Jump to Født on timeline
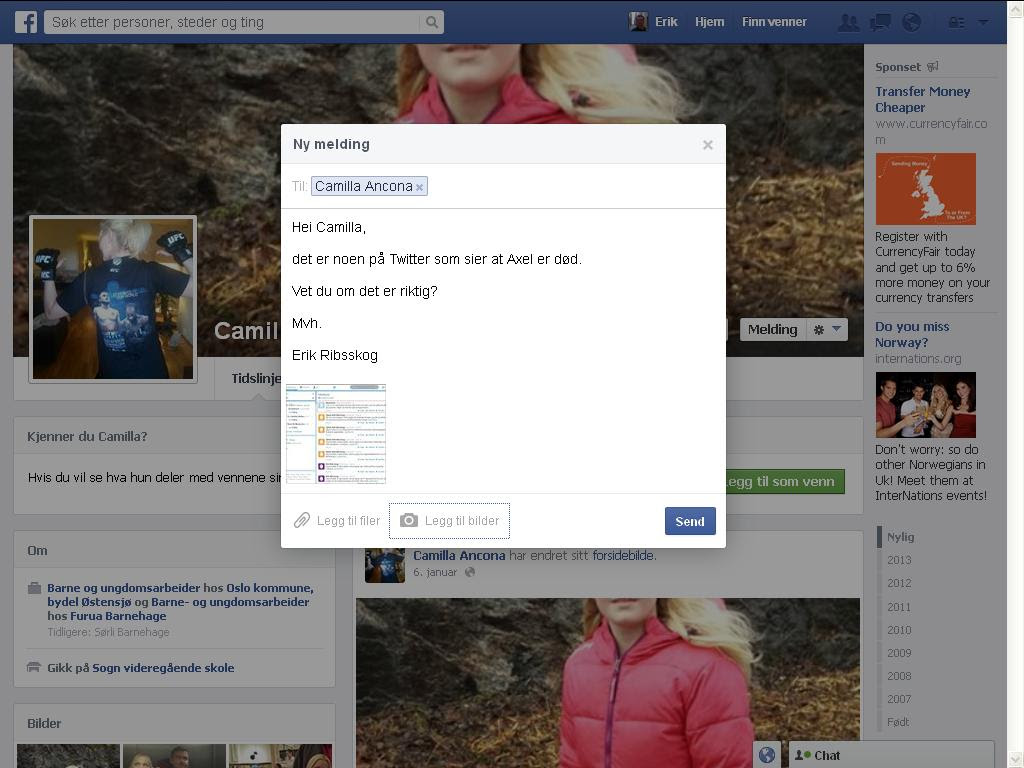 click(897, 722)
